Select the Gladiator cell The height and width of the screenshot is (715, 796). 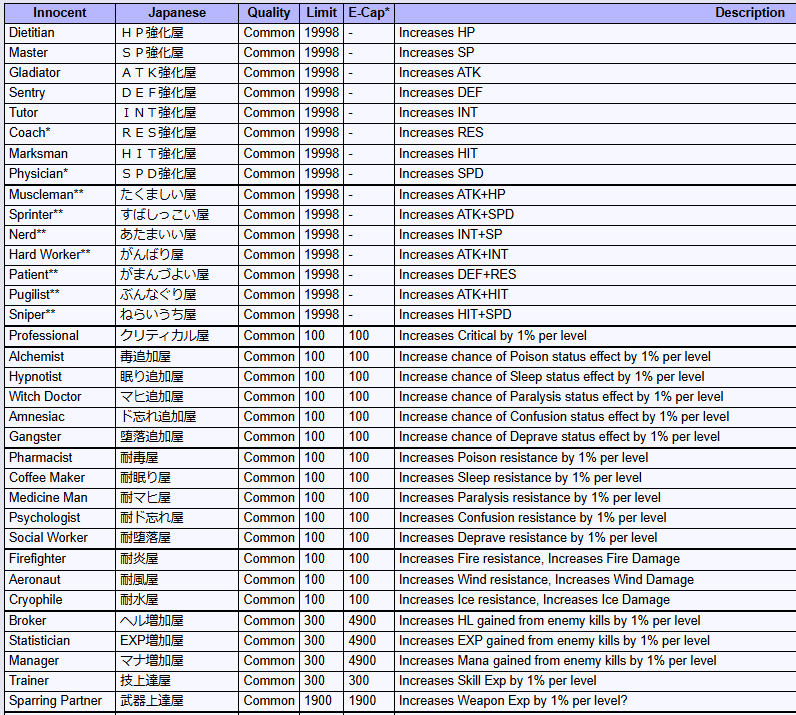pos(60,73)
